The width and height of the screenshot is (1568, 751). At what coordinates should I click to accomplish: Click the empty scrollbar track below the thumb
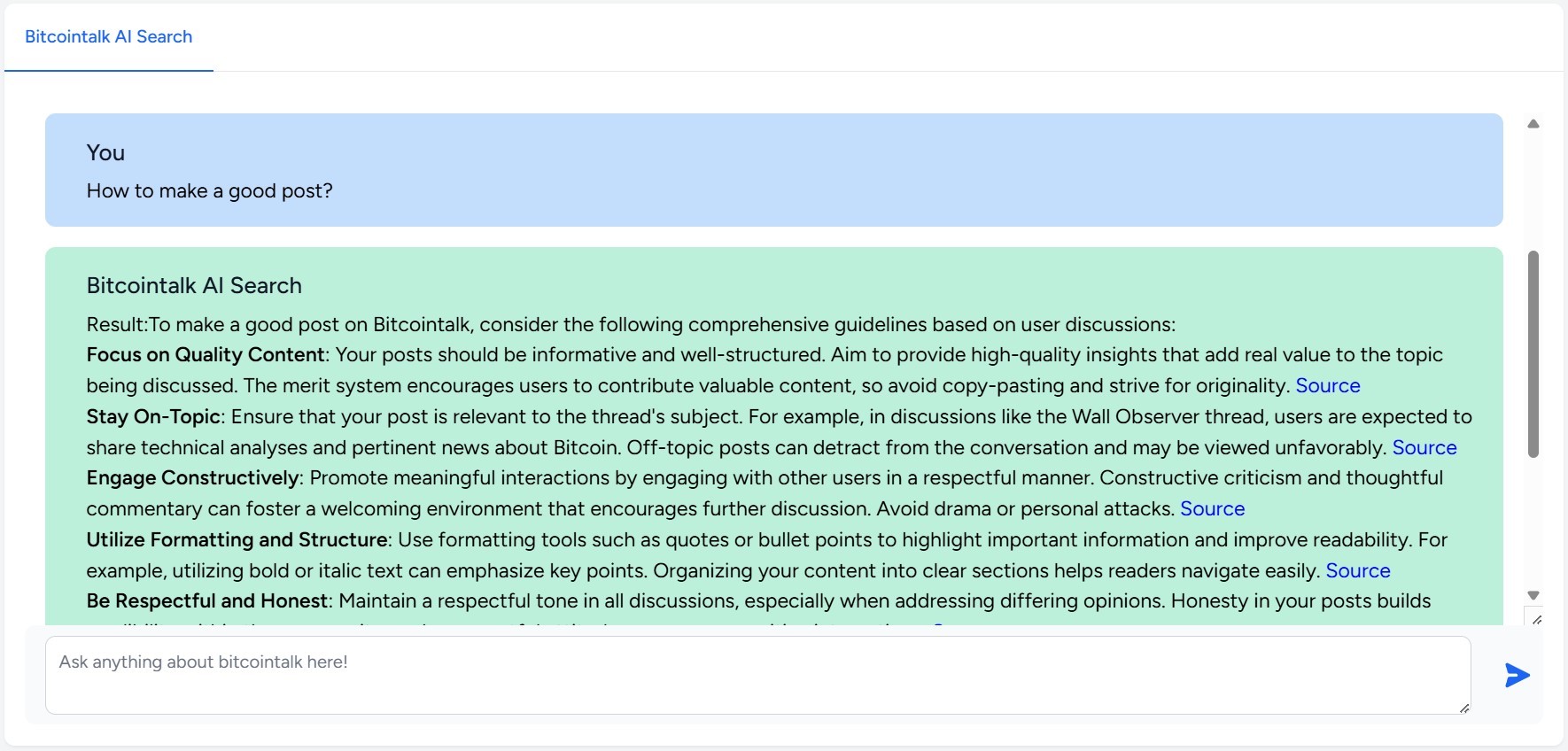[1533, 523]
